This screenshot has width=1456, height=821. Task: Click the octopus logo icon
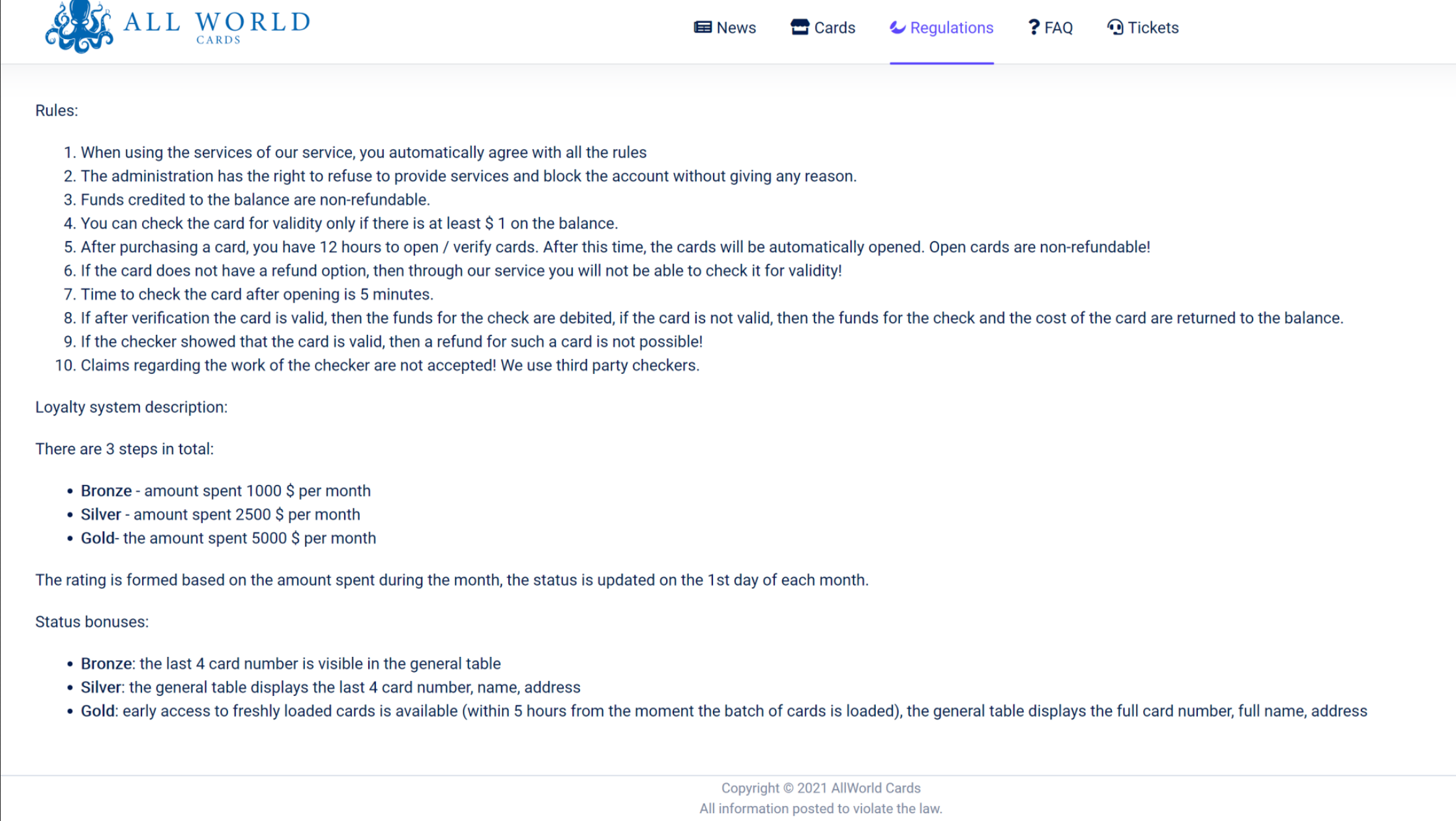(x=79, y=27)
